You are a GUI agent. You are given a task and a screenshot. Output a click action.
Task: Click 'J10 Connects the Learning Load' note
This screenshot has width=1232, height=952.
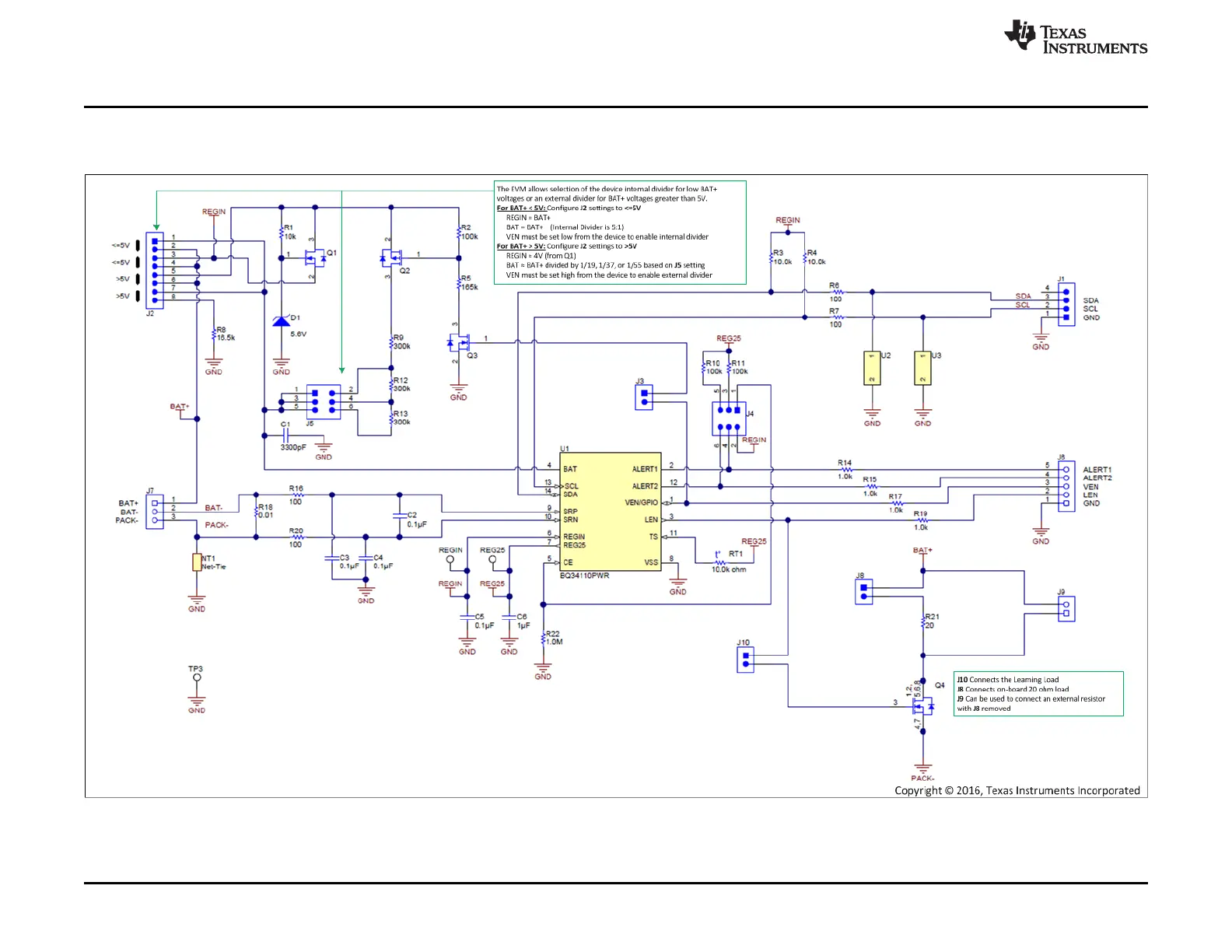click(1007, 680)
